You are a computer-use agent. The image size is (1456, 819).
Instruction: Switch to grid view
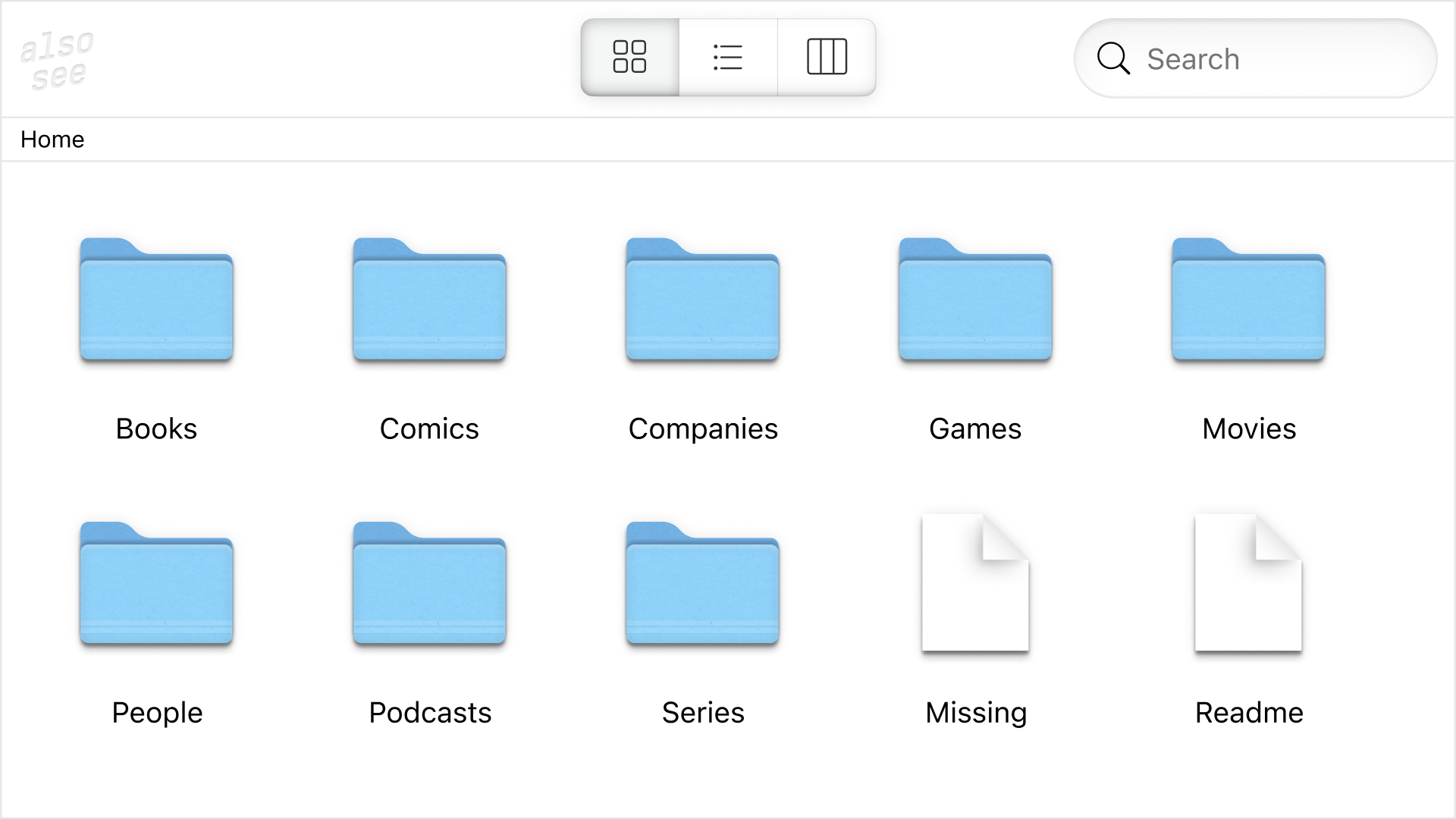pyautogui.click(x=629, y=57)
